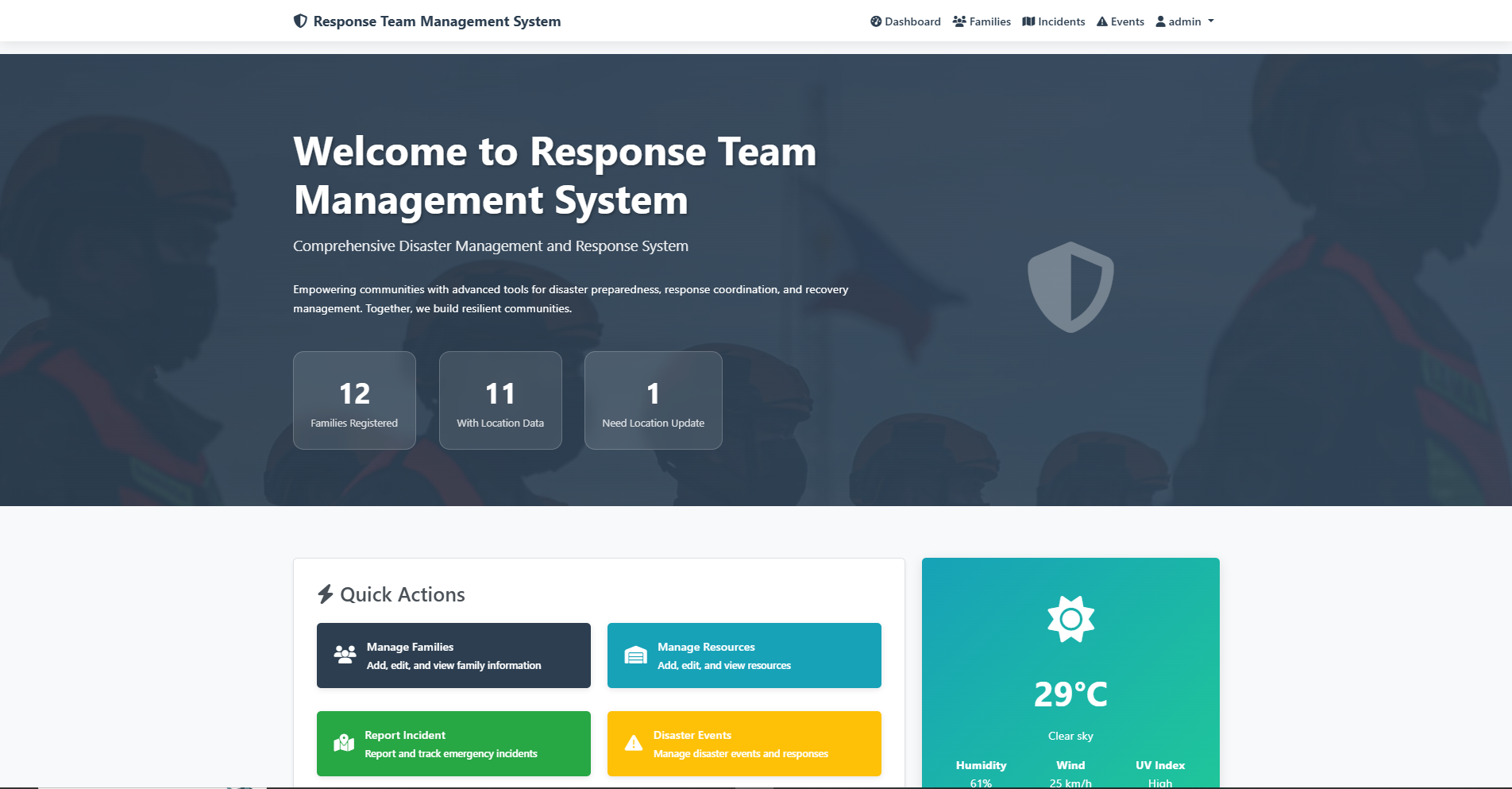Select the compass icon beside Dashboard

pyautogui.click(x=875, y=21)
